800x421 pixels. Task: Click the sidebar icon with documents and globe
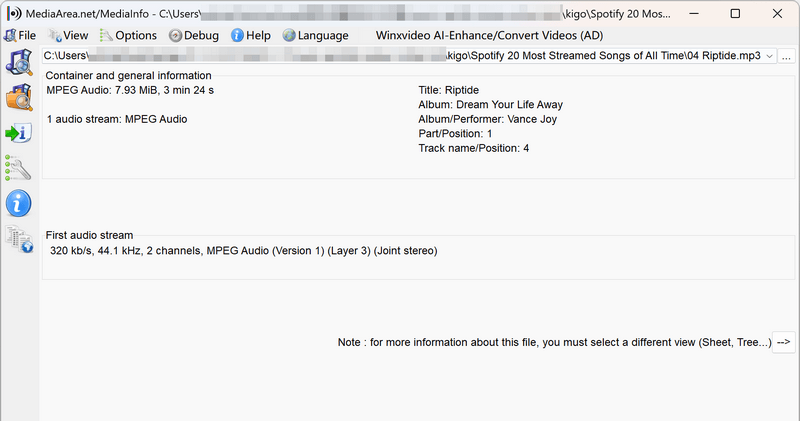tap(19, 239)
